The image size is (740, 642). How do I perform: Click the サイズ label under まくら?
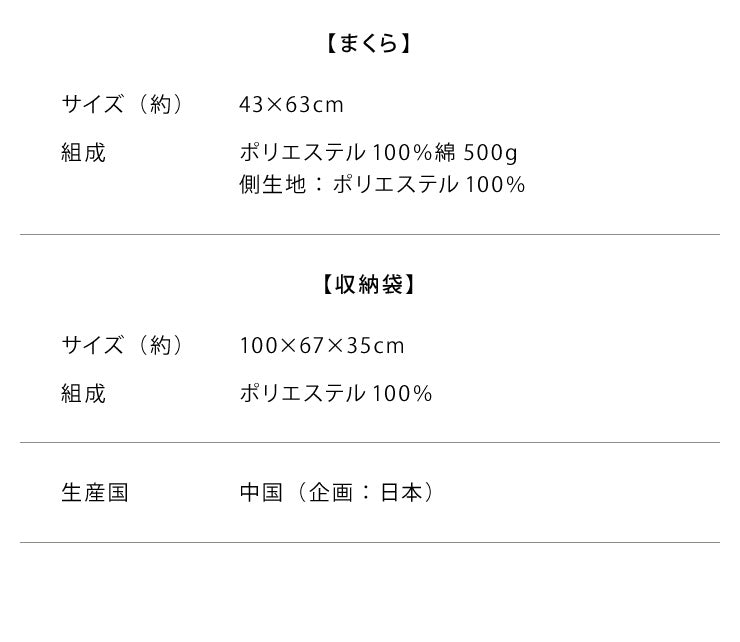pos(92,104)
